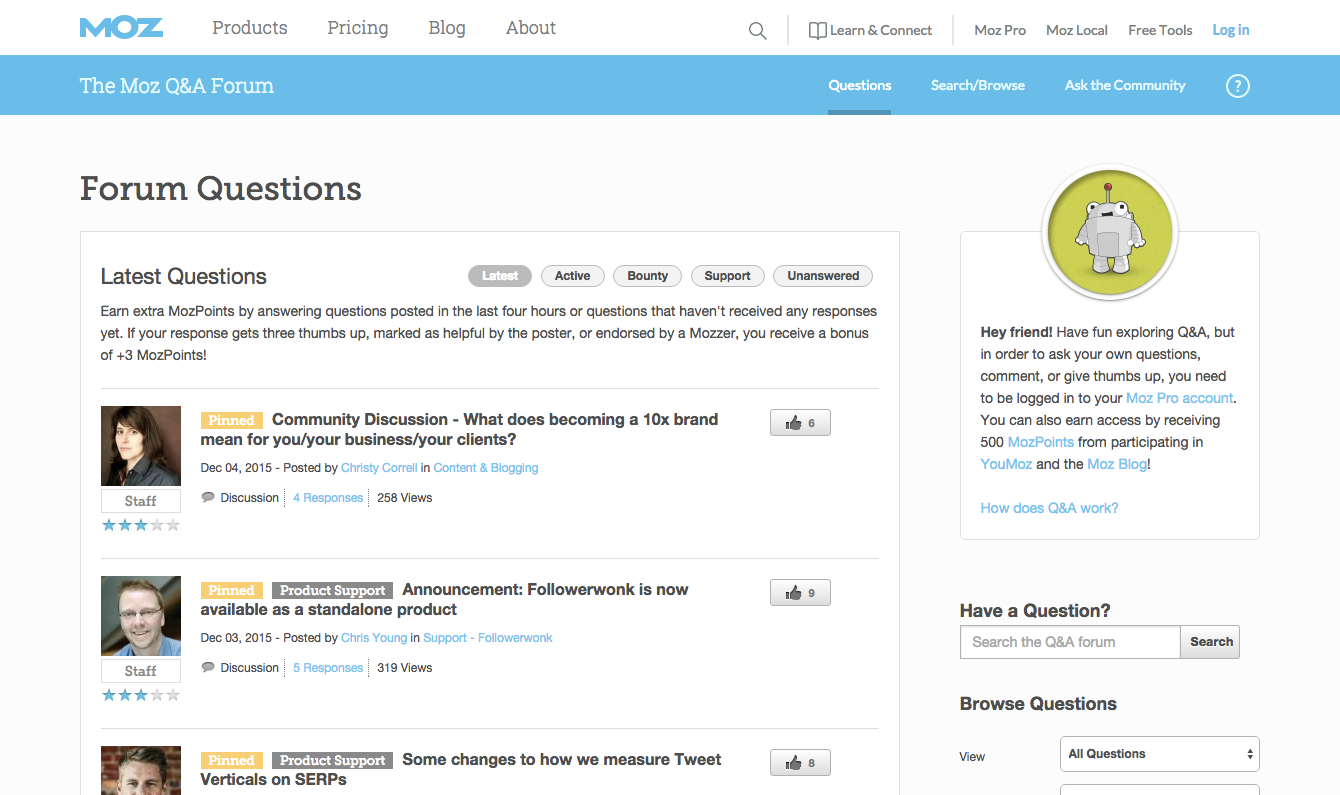Click profile photo of Tweet Verticals post
This screenshot has width=1340, height=795.
[141, 770]
